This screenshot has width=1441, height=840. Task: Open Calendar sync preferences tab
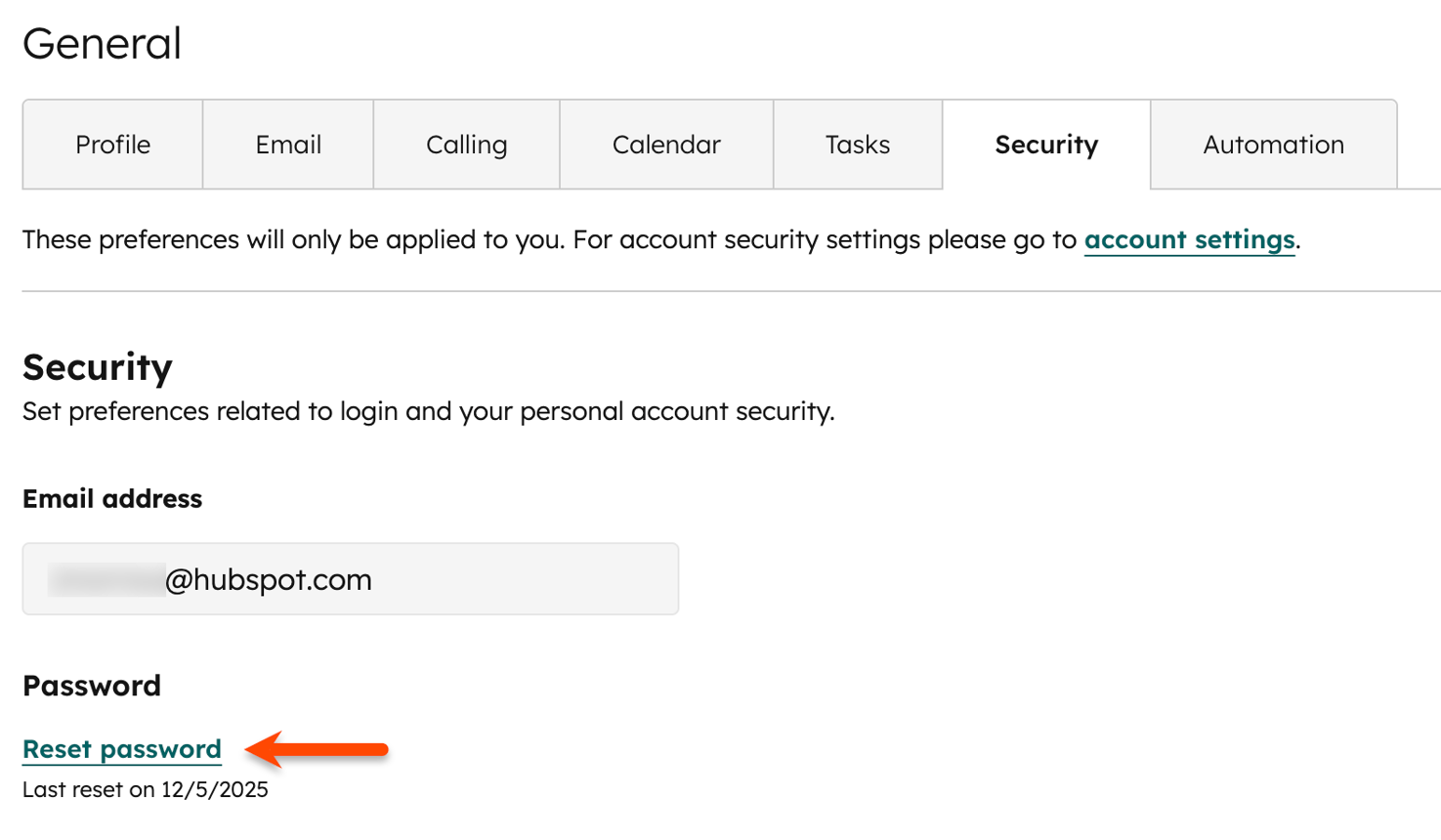(665, 144)
